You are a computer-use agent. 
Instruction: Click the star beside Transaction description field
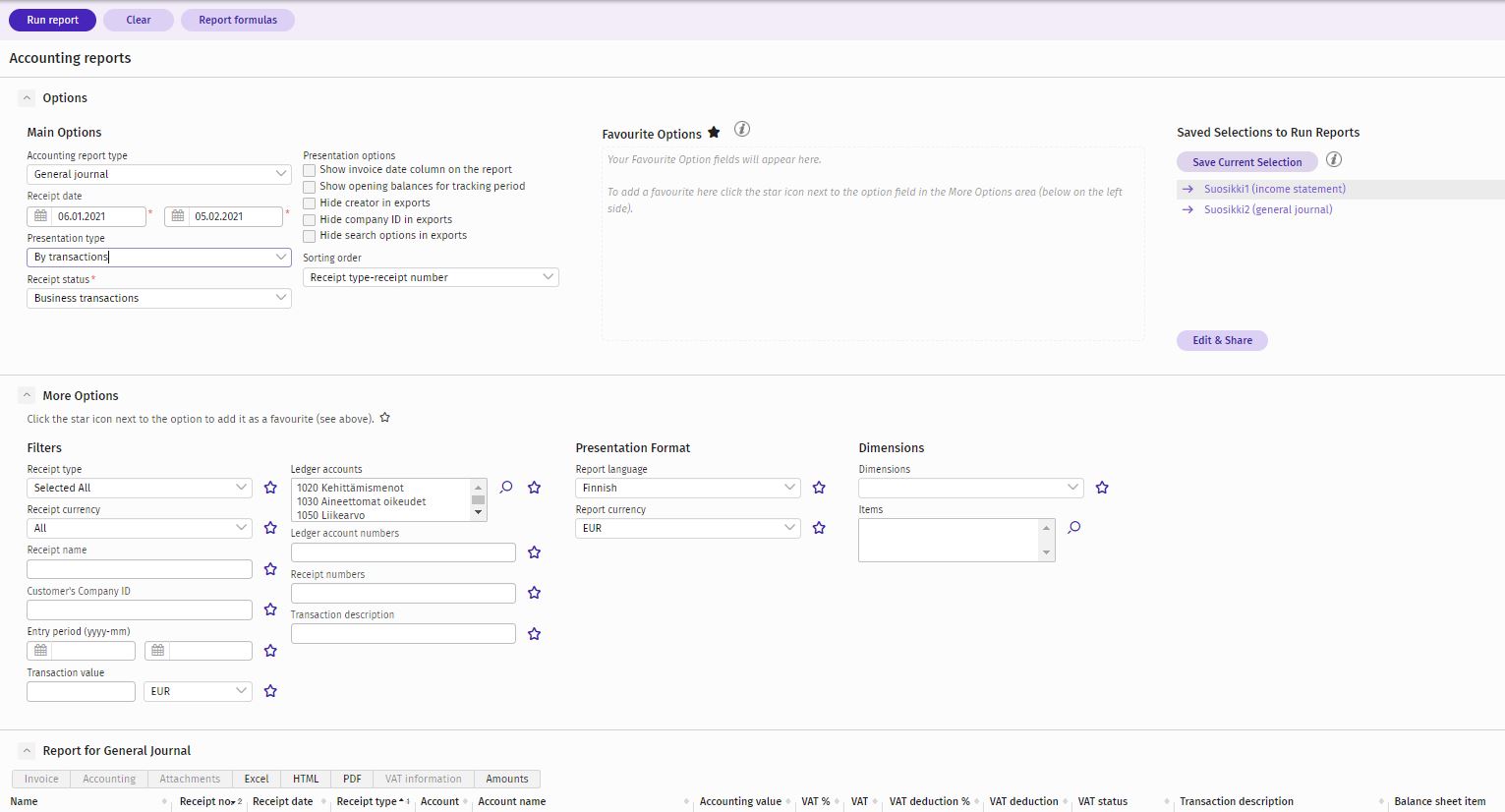click(x=535, y=634)
